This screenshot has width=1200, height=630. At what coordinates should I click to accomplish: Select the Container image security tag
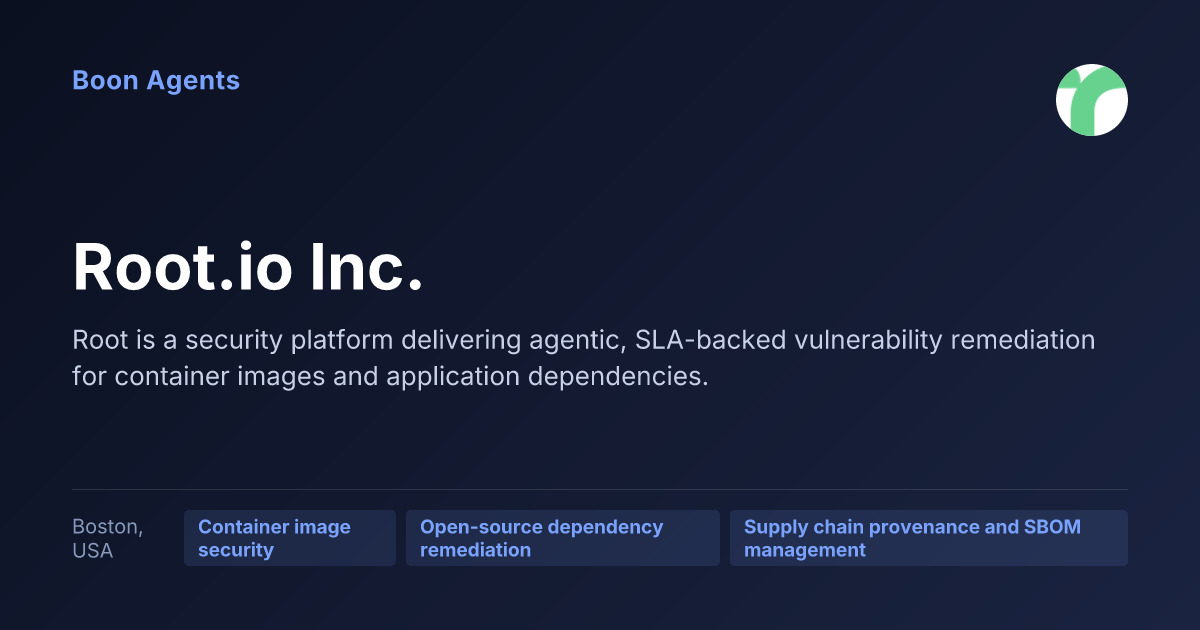coord(290,538)
